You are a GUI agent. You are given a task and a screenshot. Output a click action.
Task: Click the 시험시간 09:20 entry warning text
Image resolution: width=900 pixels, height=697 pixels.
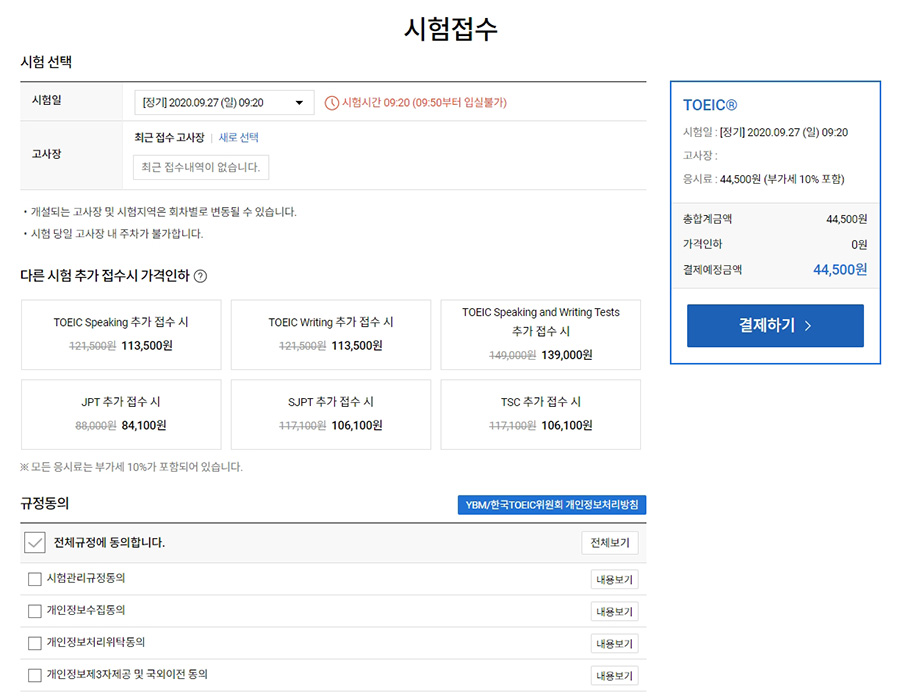pos(424,103)
